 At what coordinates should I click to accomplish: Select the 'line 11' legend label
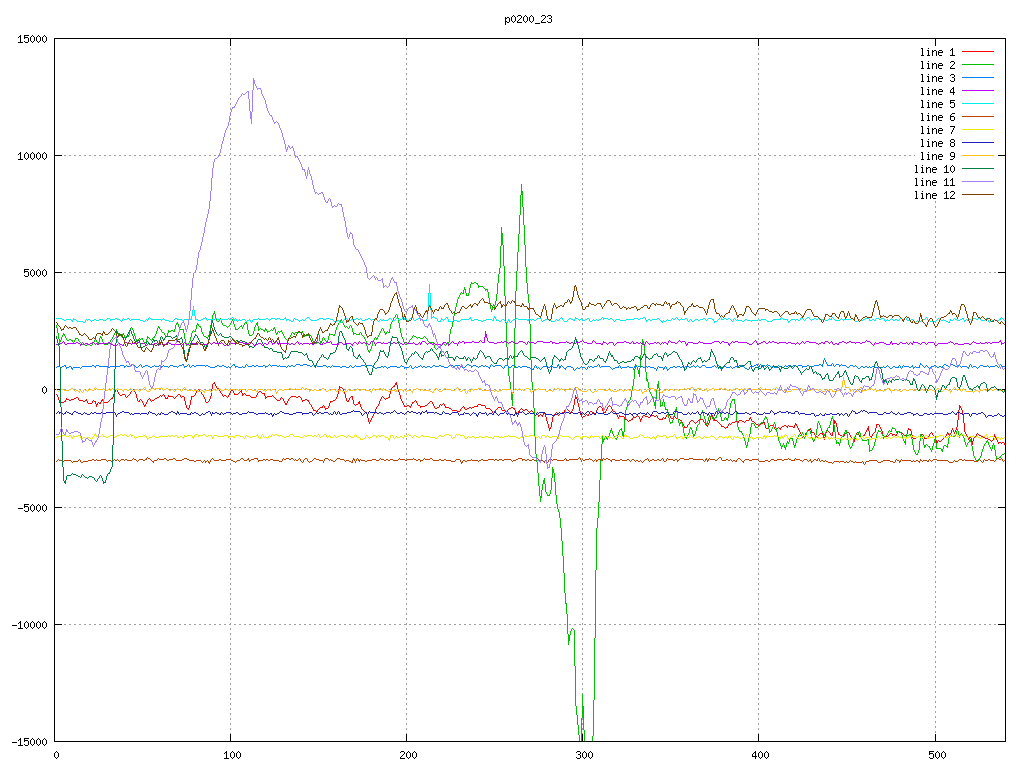934,182
